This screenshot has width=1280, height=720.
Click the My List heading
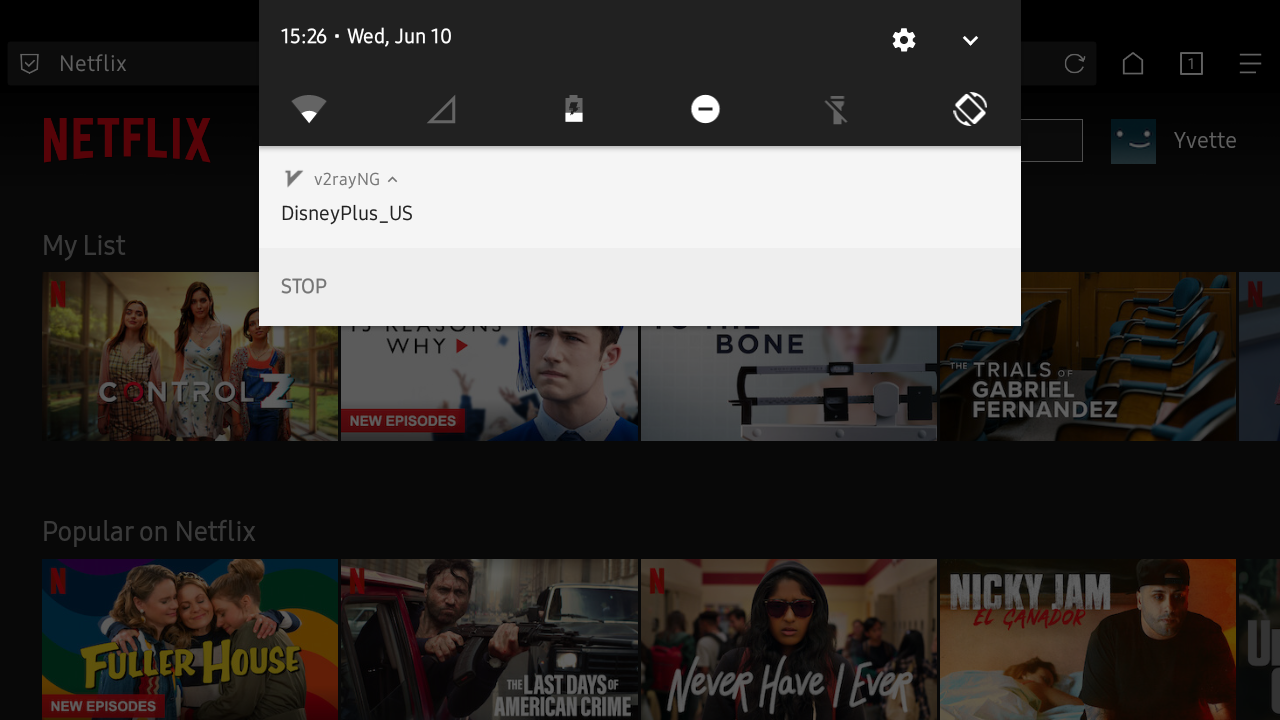pos(84,245)
